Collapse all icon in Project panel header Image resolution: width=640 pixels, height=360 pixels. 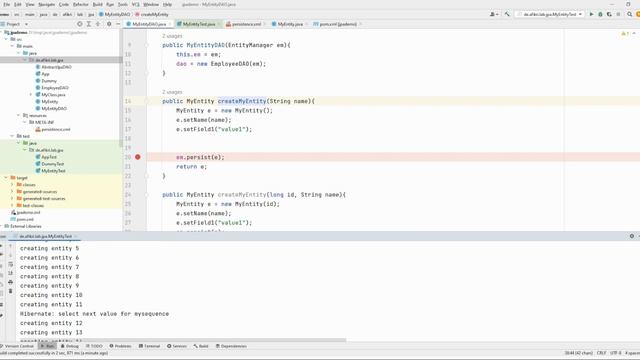point(98,24)
